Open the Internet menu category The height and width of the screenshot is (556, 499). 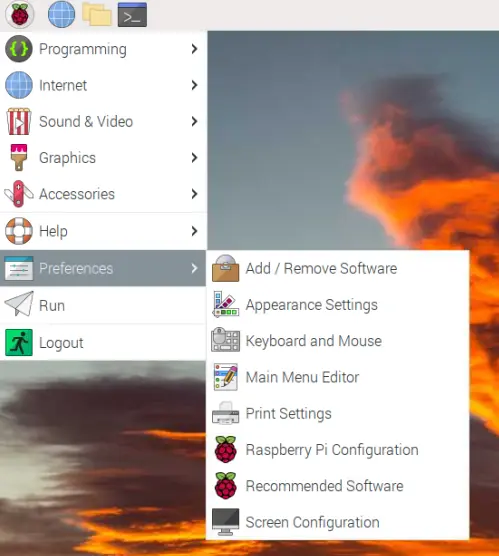103,85
